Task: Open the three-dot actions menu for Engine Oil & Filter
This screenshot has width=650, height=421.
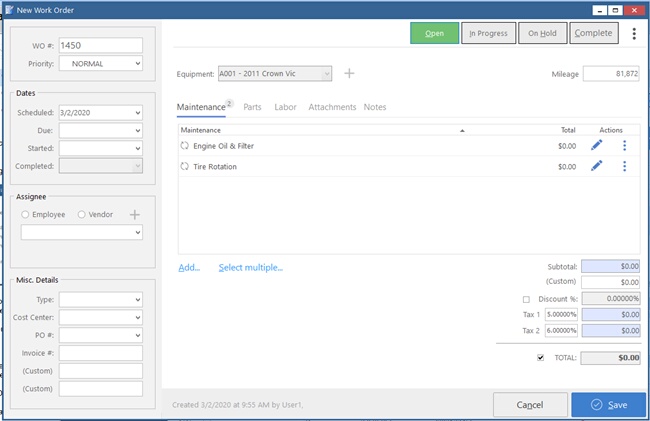Action: coord(624,145)
